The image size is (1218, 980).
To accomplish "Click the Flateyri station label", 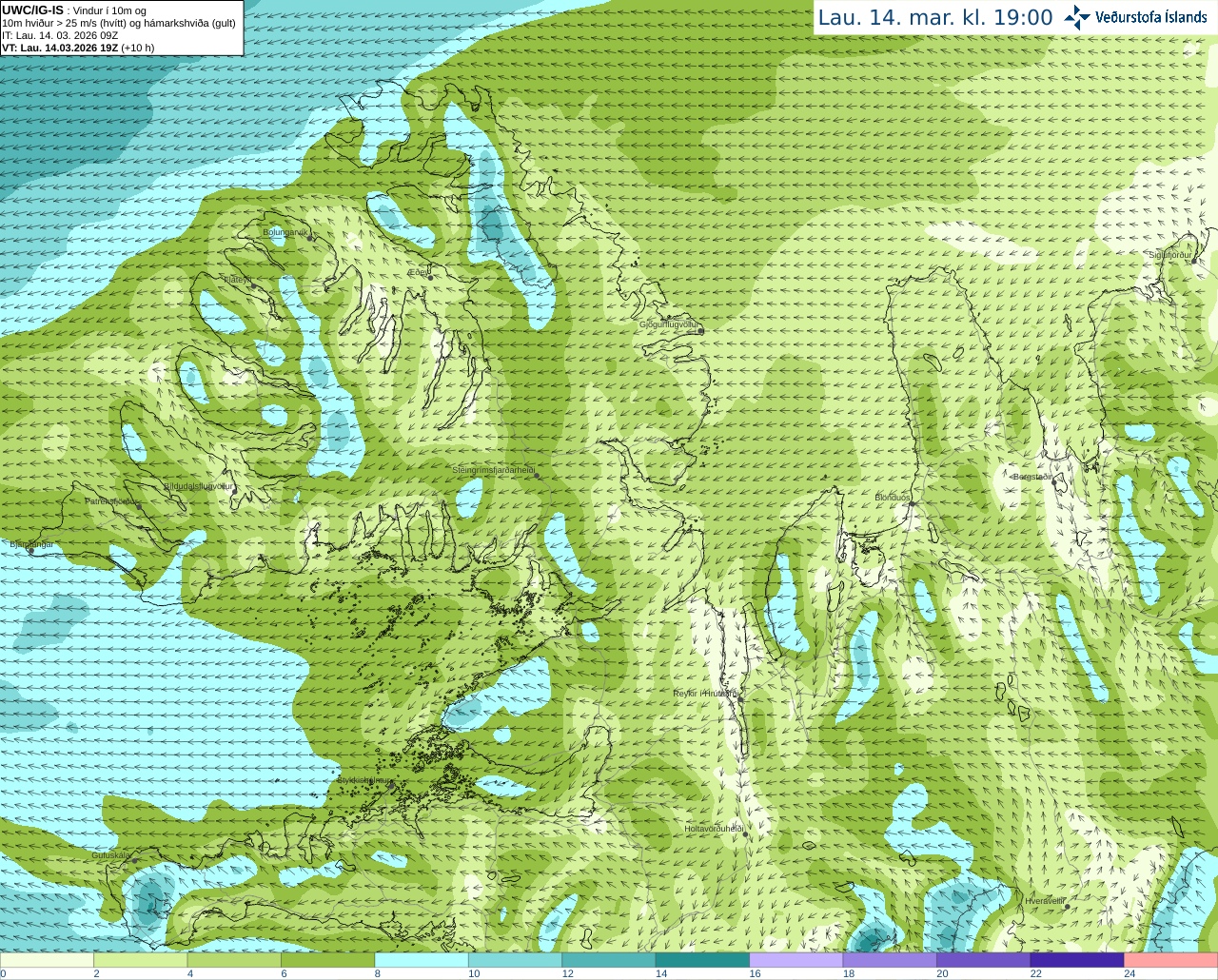I will 236,280.
